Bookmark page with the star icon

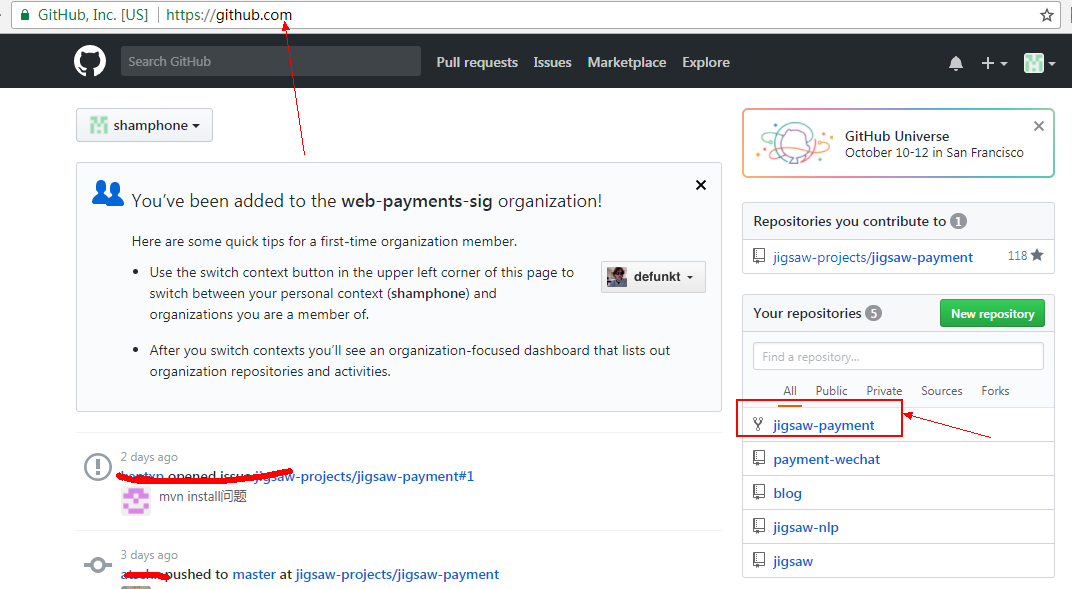(1047, 15)
